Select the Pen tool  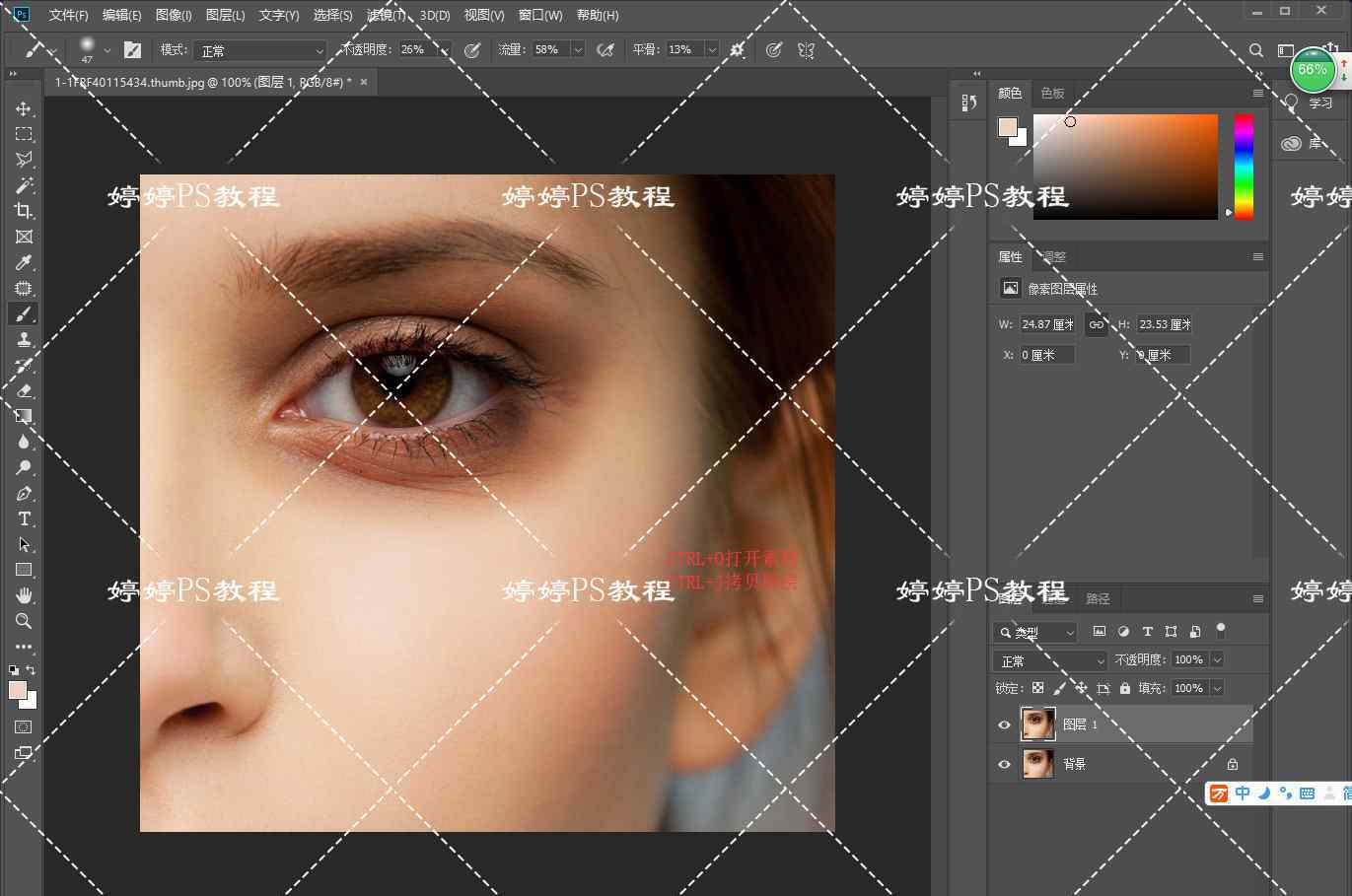coord(24,493)
